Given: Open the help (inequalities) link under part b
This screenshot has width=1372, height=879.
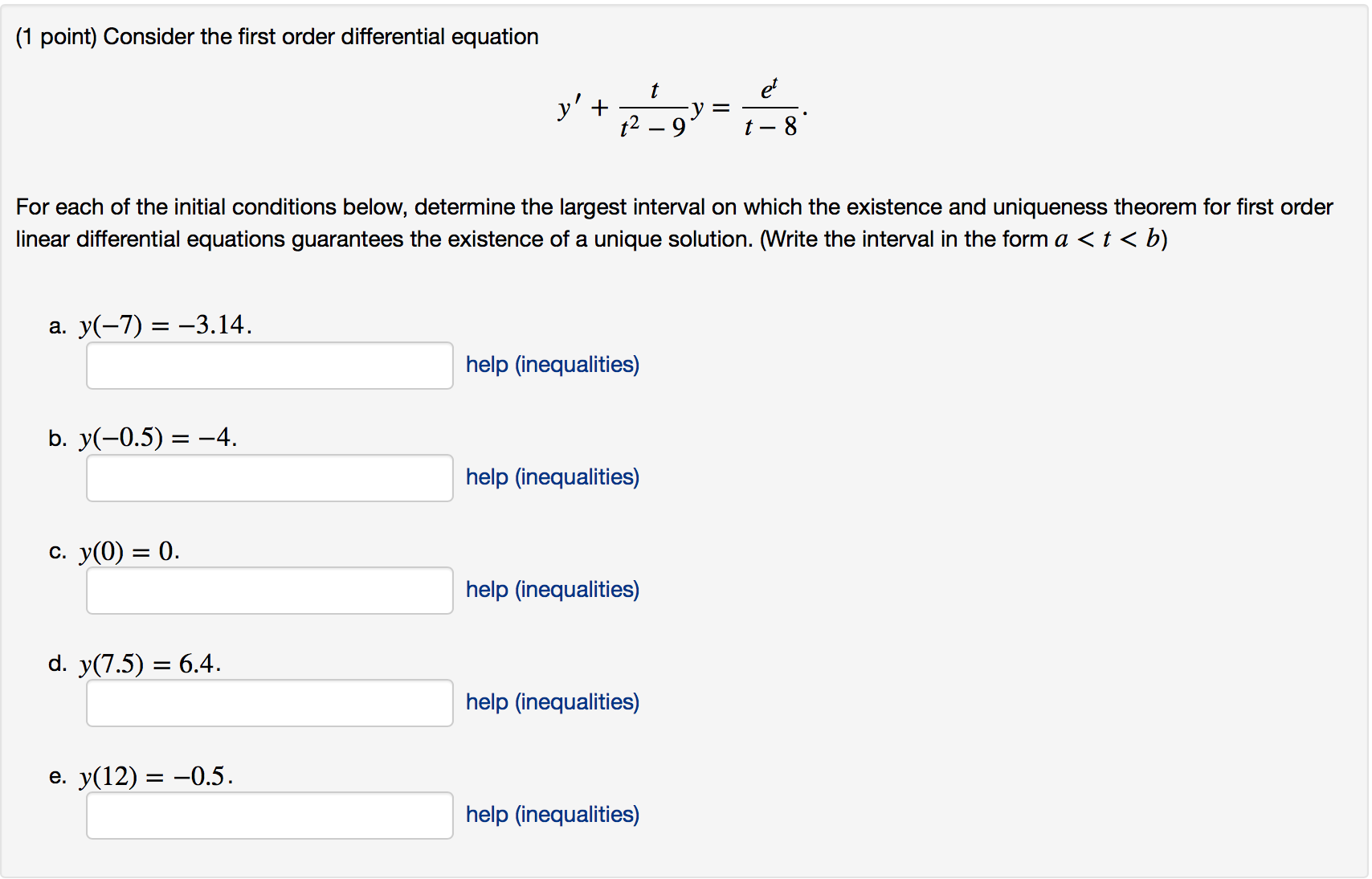Looking at the screenshot, I should [x=551, y=477].
